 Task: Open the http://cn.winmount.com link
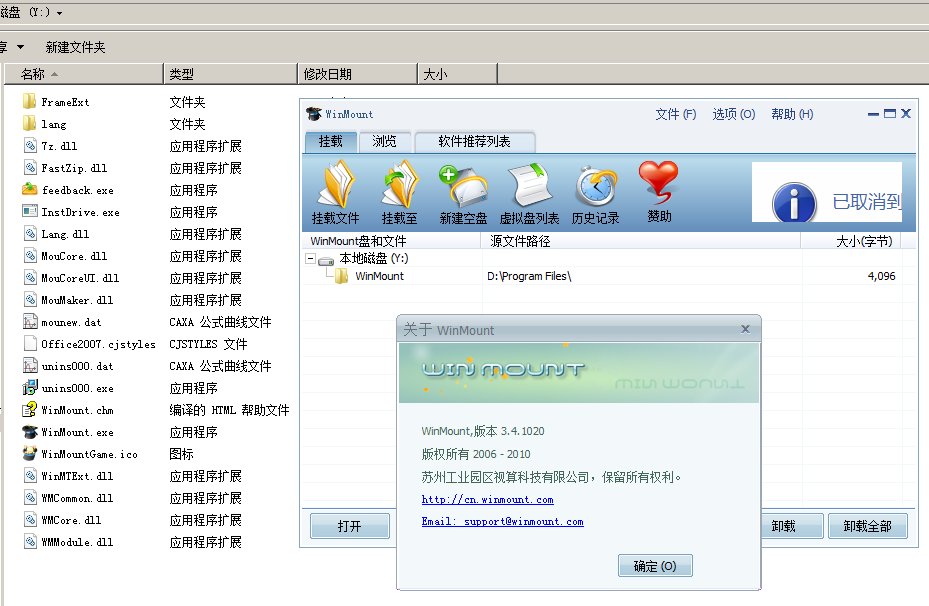pos(487,499)
